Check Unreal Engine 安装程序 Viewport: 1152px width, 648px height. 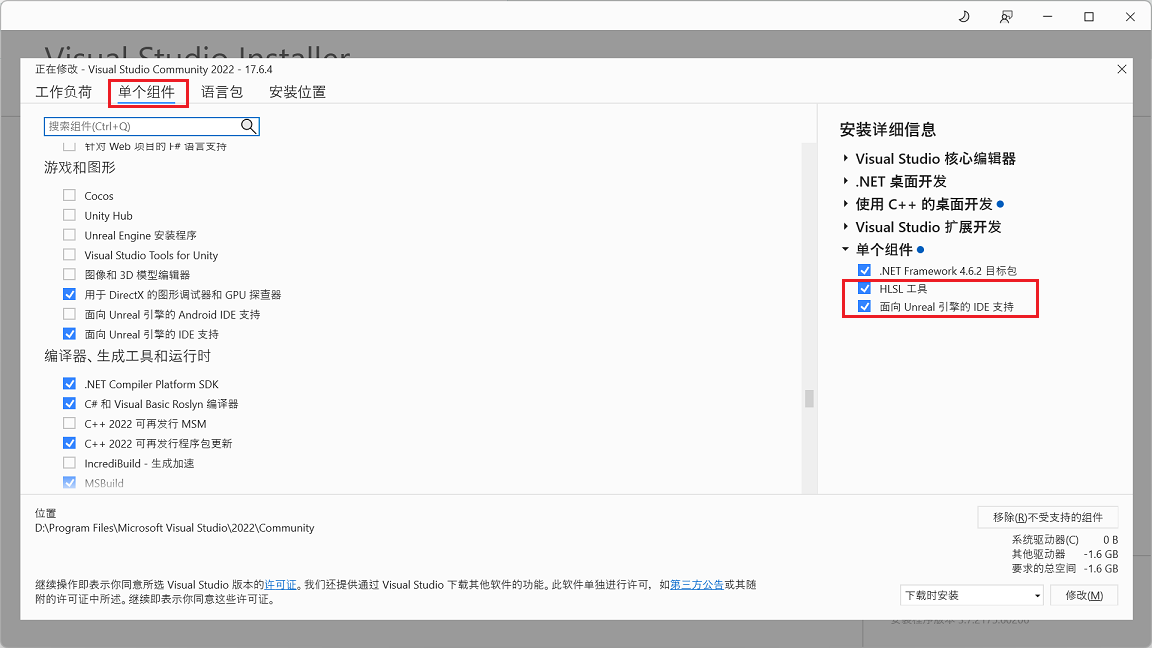click(69, 235)
